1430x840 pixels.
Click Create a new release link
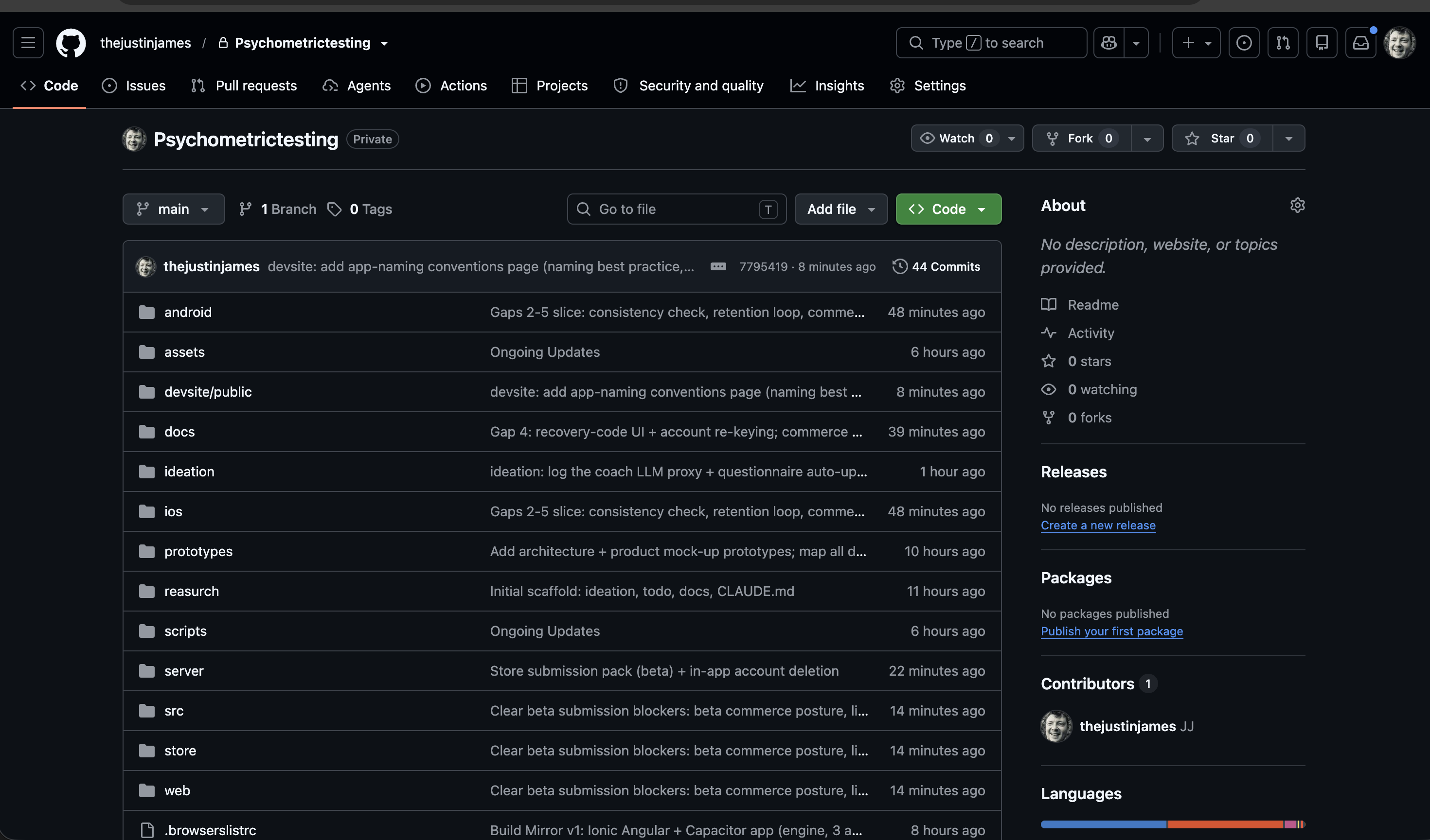(1098, 526)
